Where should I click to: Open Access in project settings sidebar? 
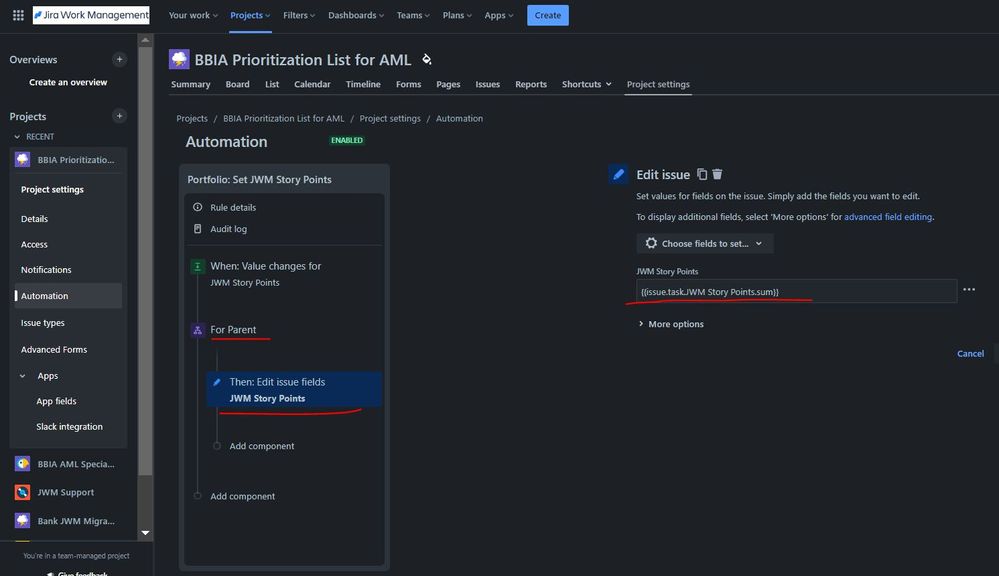click(34, 244)
